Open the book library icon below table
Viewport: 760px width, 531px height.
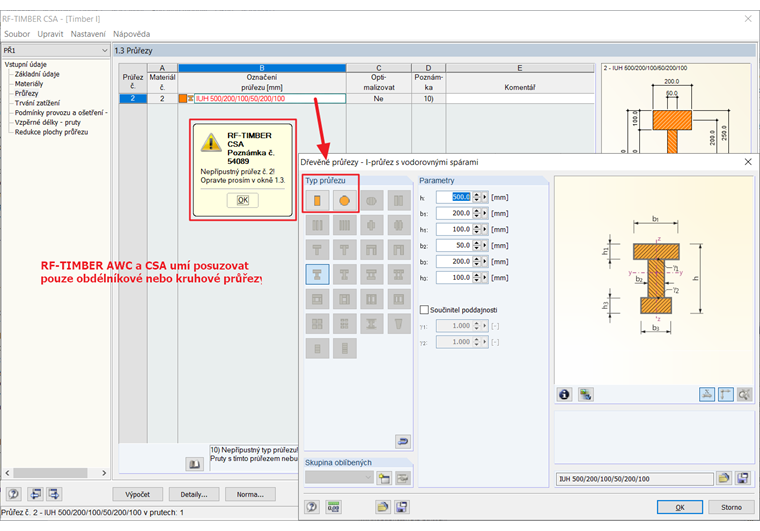(x=194, y=464)
